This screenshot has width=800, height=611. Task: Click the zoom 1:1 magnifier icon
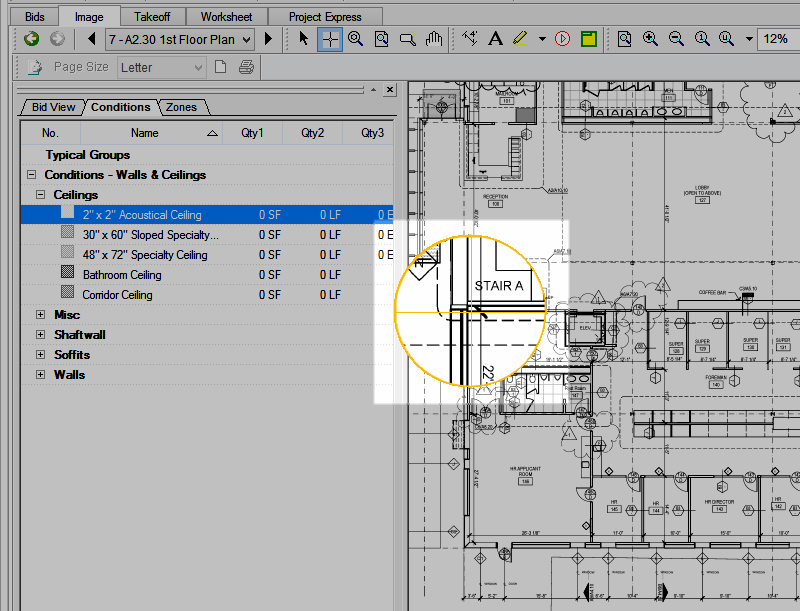click(702, 39)
